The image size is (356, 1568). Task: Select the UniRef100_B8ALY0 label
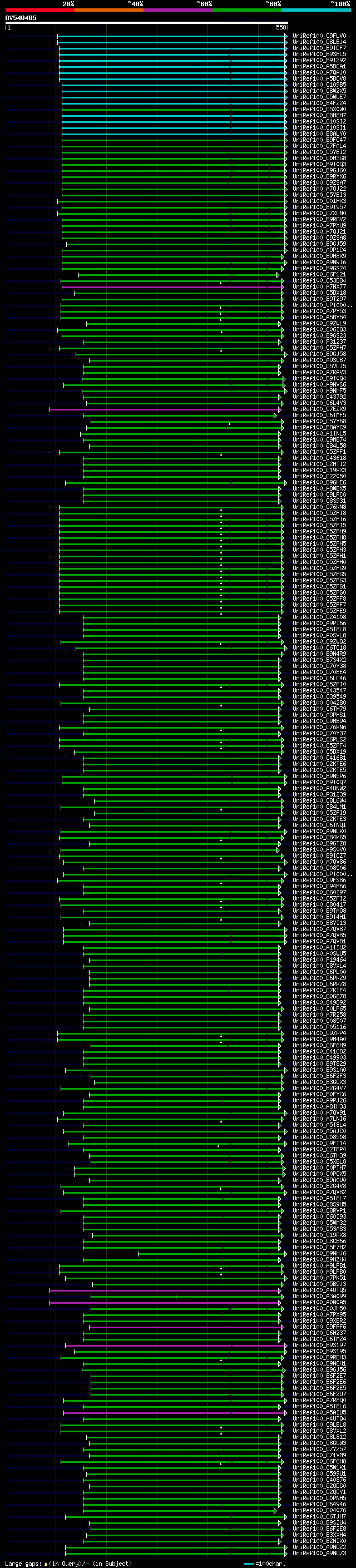[319, 134]
